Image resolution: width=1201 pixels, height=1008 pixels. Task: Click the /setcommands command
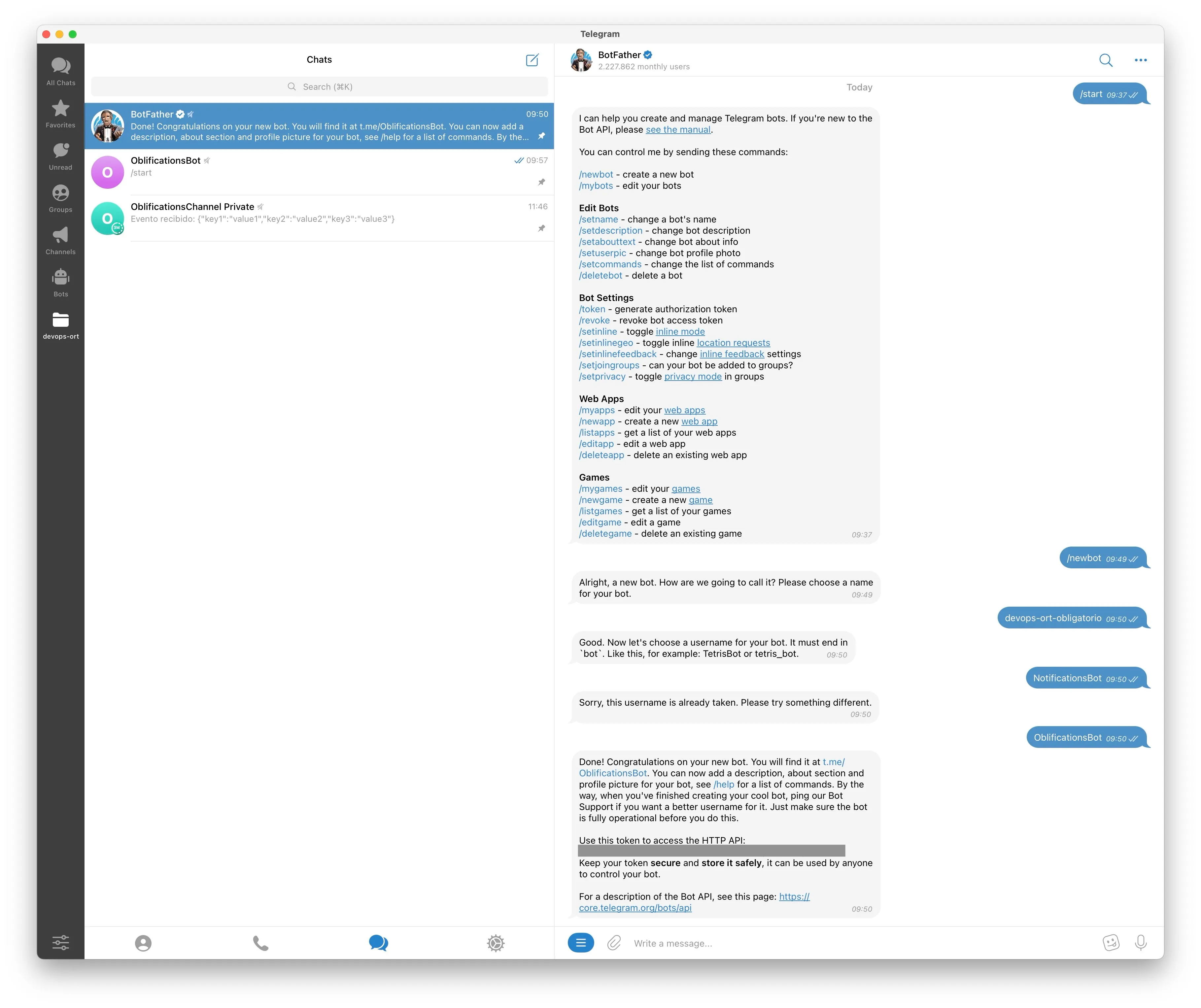610,264
